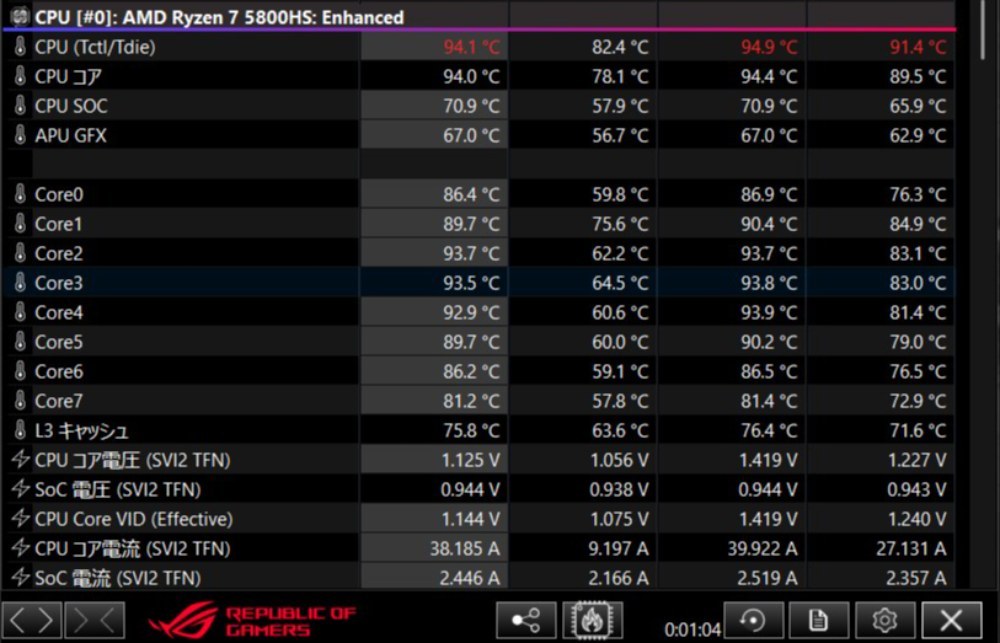Click the collapse columns arrows button

tap(95, 620)
